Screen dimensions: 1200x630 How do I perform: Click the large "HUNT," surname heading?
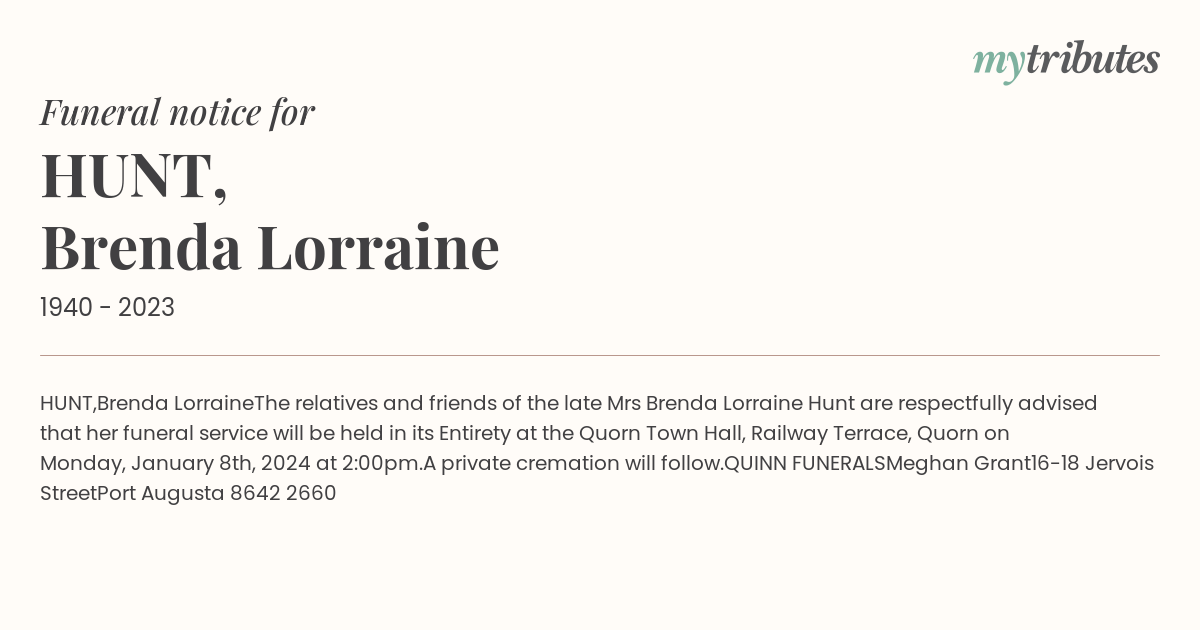[x=134, y=176]
